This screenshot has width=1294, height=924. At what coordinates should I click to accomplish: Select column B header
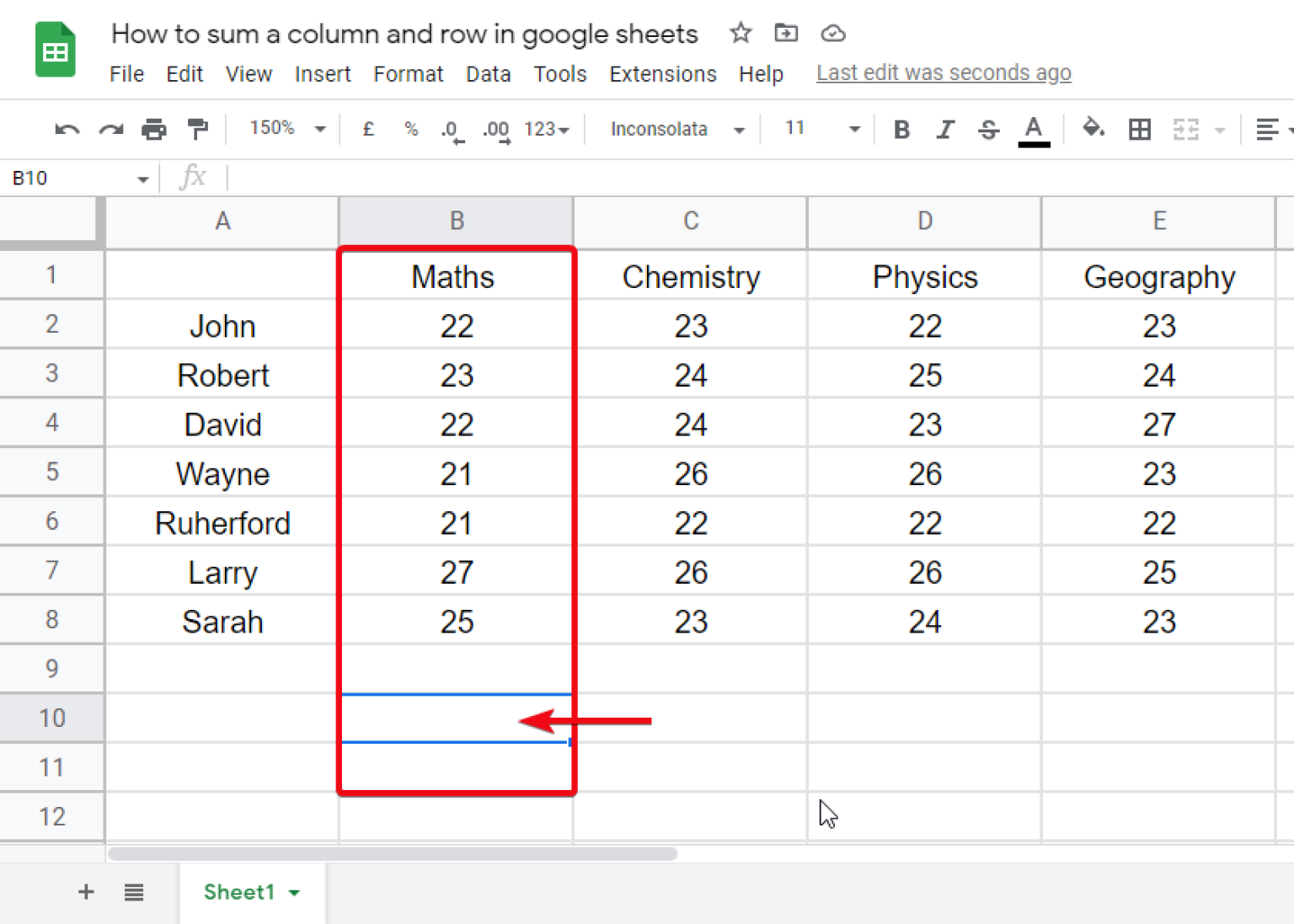(x=457, y=222)
